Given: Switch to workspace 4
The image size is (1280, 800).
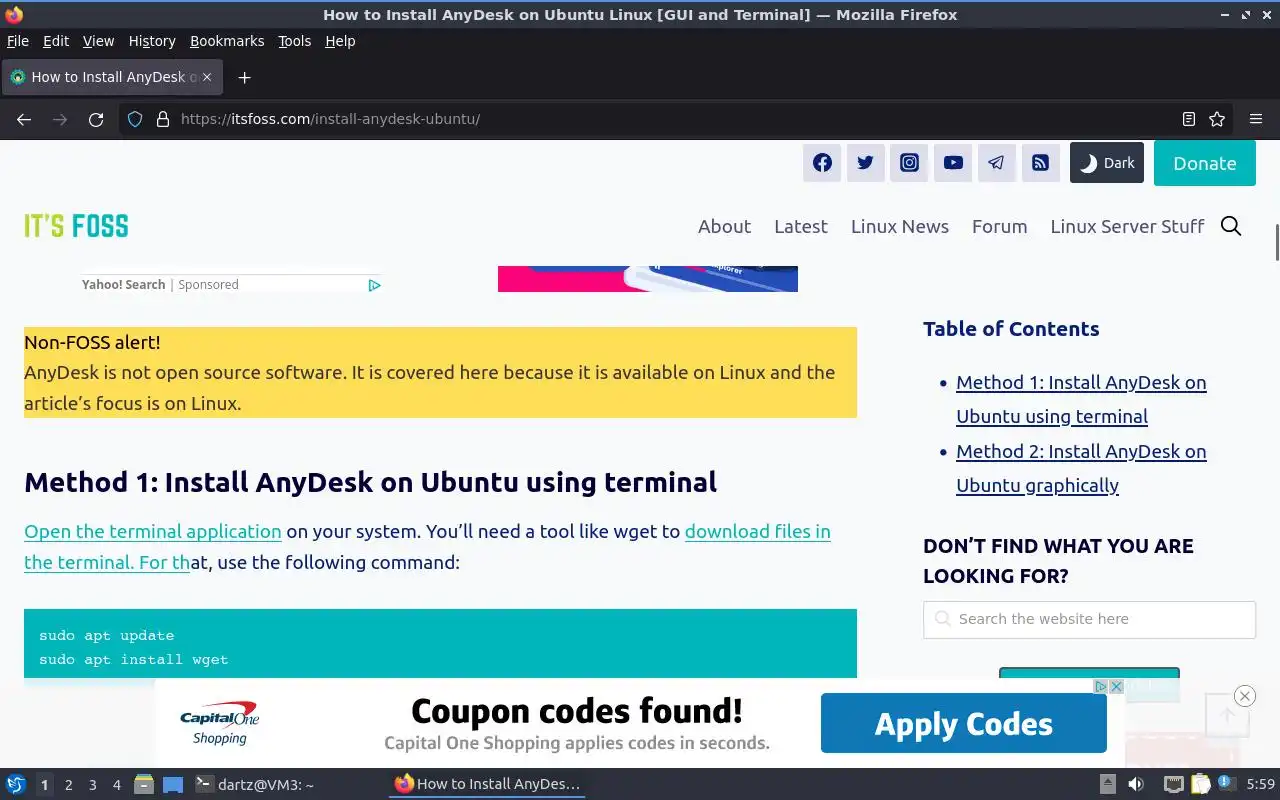Looking at the screenshot, I should (116, 785).
